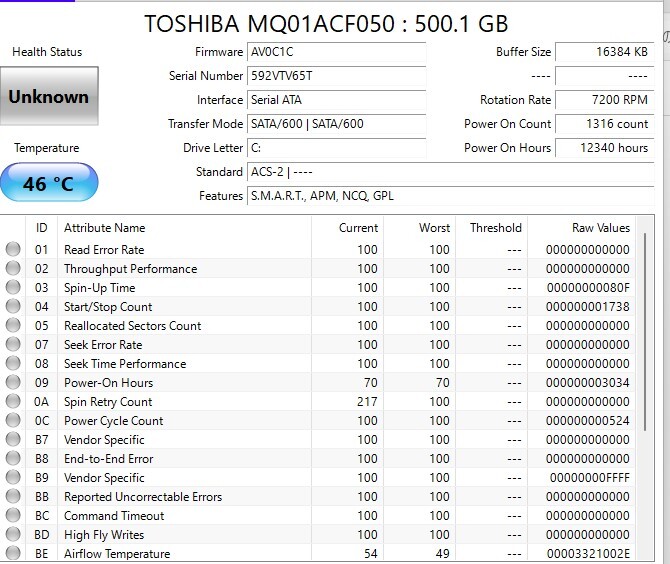
Task: Click the Power On Hours field 12340 hours
Action: (x=605, y=147)
